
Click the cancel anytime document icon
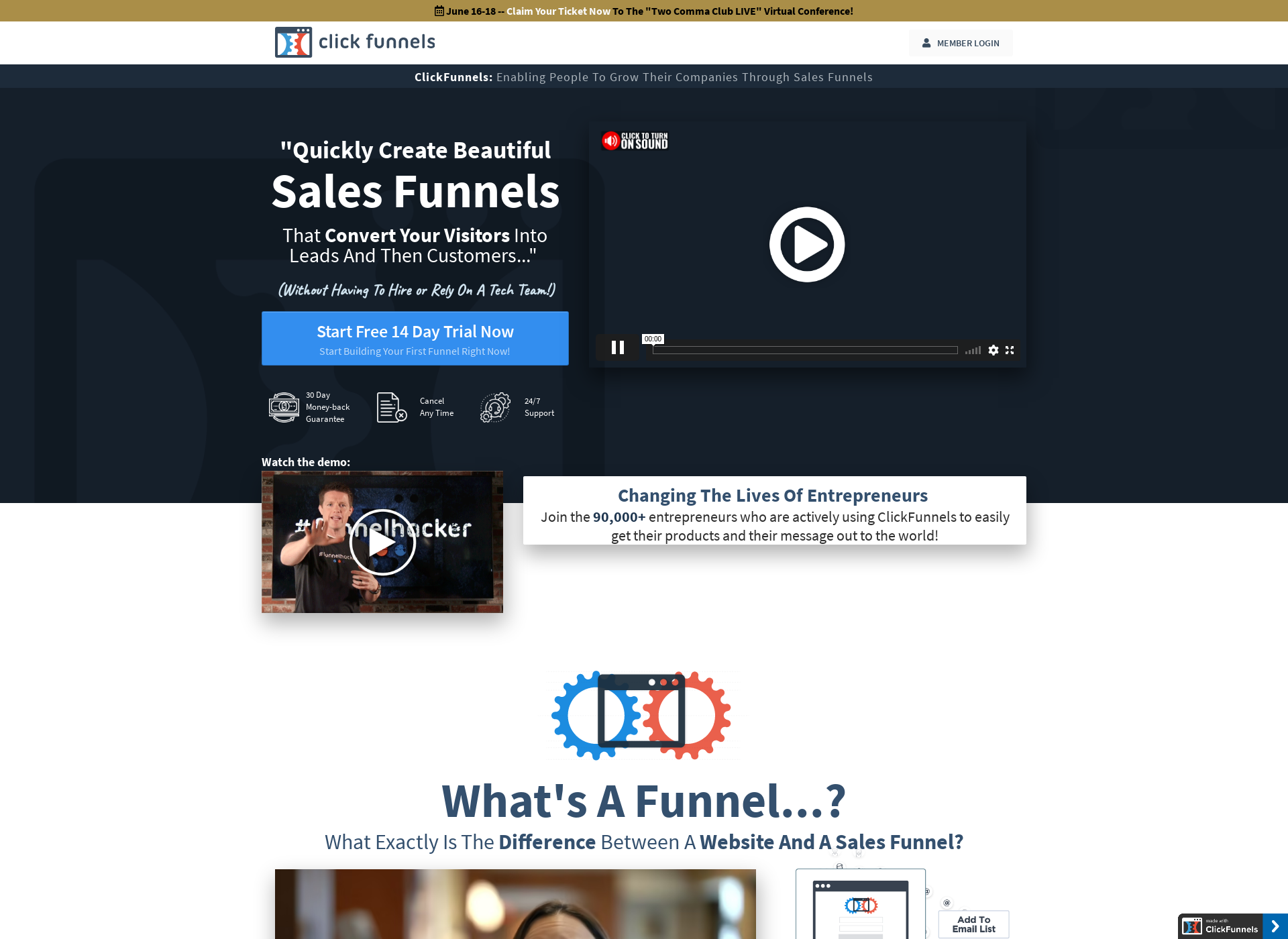pyautogui.click(x=390, y=406)
